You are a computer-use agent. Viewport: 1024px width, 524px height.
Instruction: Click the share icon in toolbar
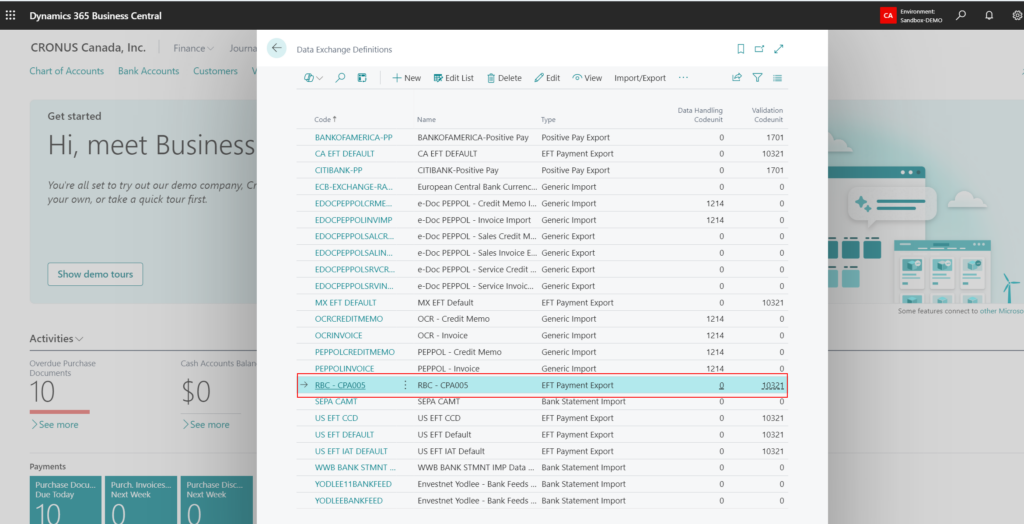[737, 78]
